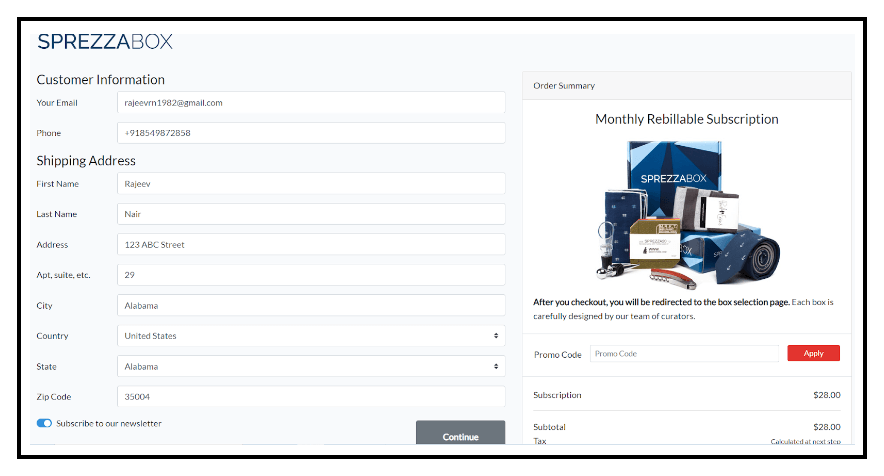Click the Shipping Address heading
The image size is (884, 476).
point(86,161)
